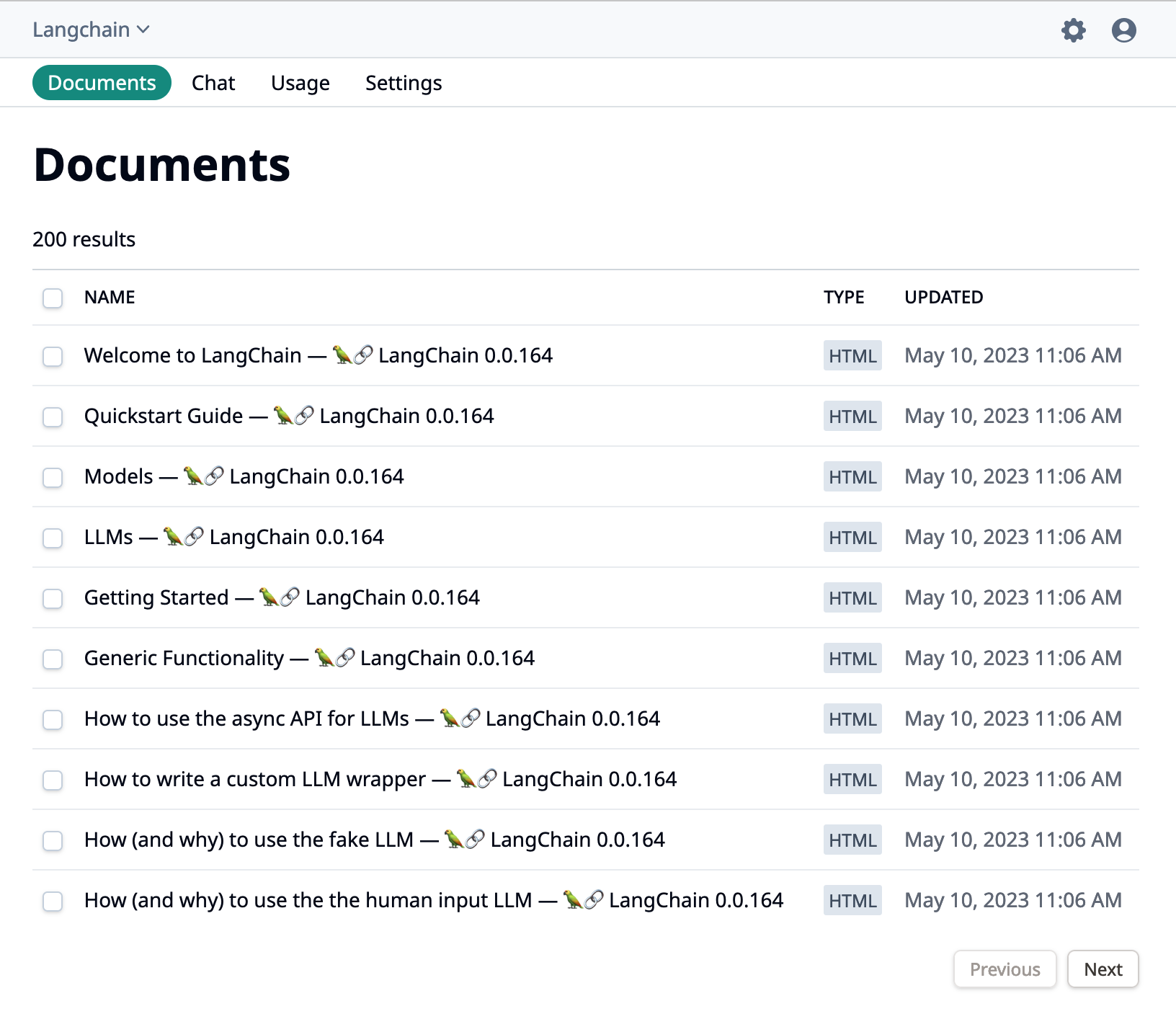The image size is (1176, 1019).
Task: Check the async API for LLMs checkbox
Action: pyautogui.click(x=53, y=719)
